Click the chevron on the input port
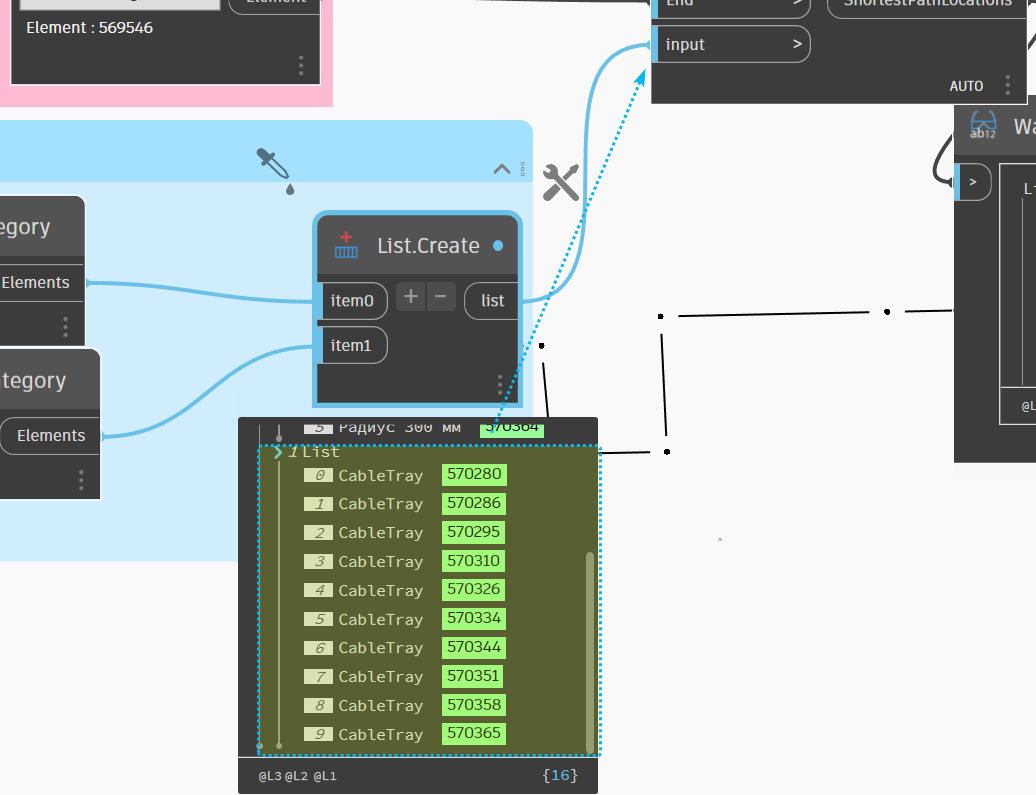 coord(797,44)
